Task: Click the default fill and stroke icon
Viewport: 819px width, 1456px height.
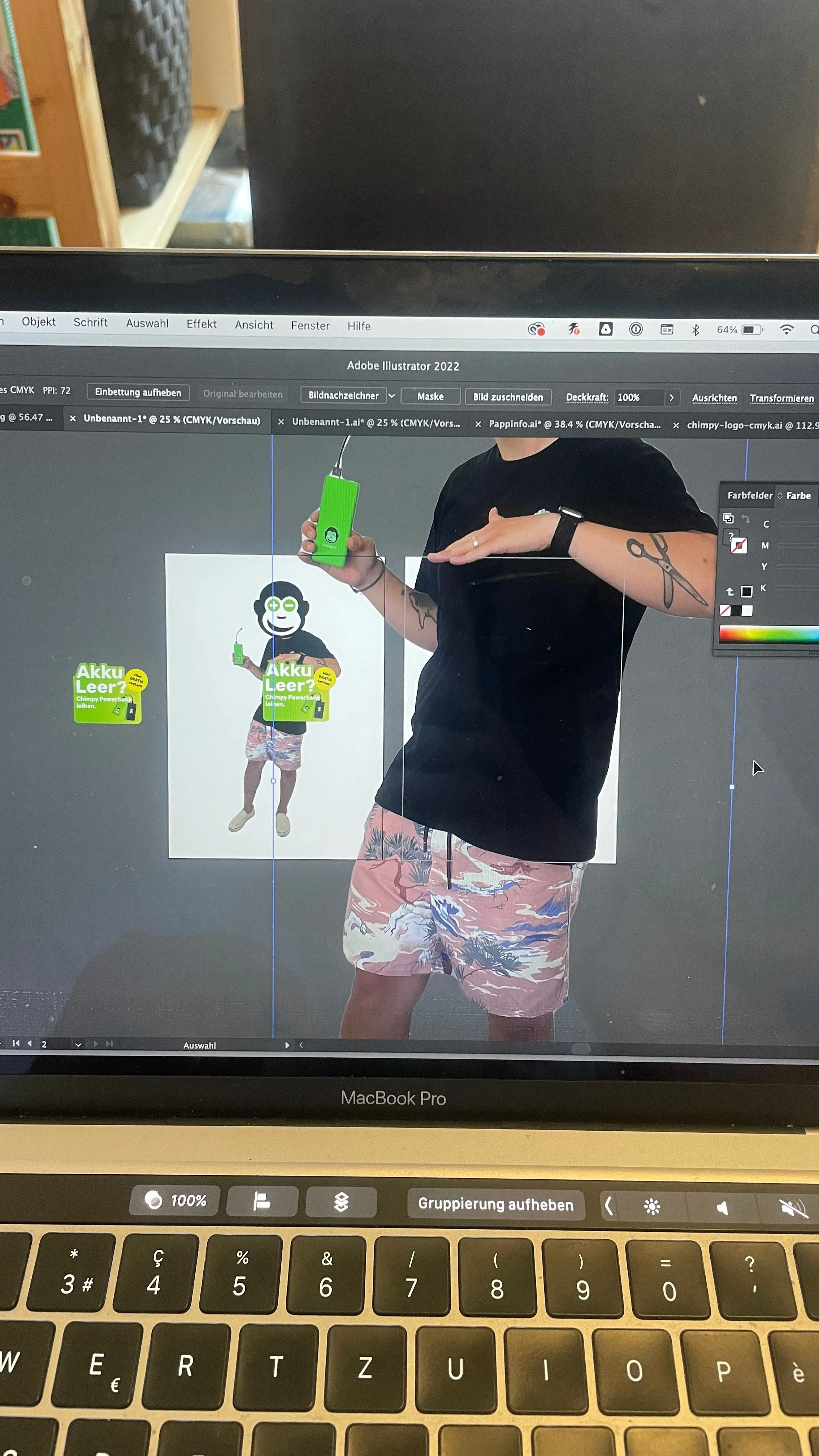Action: [x=729, y=518]
